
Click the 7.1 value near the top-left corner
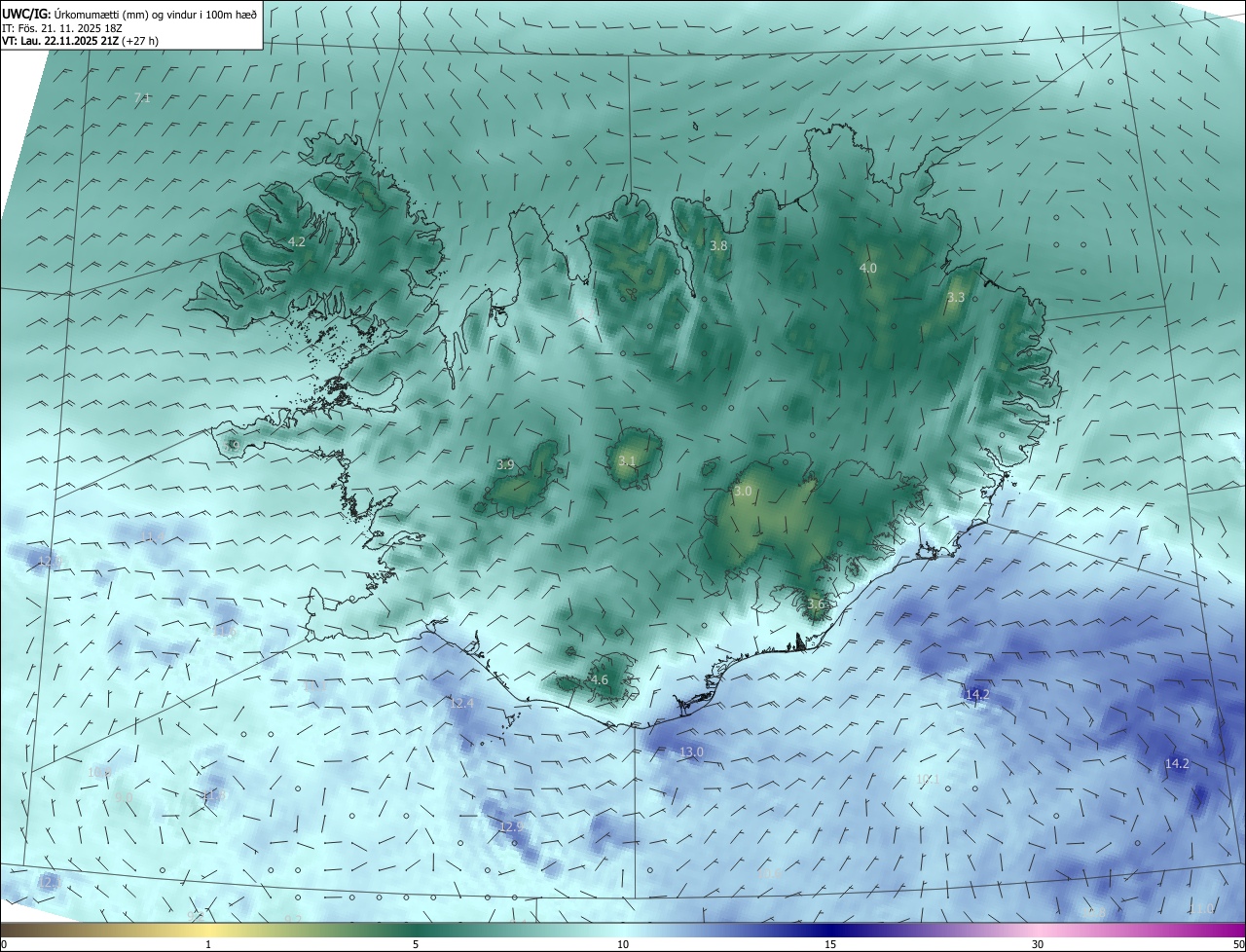pos(142,98)
